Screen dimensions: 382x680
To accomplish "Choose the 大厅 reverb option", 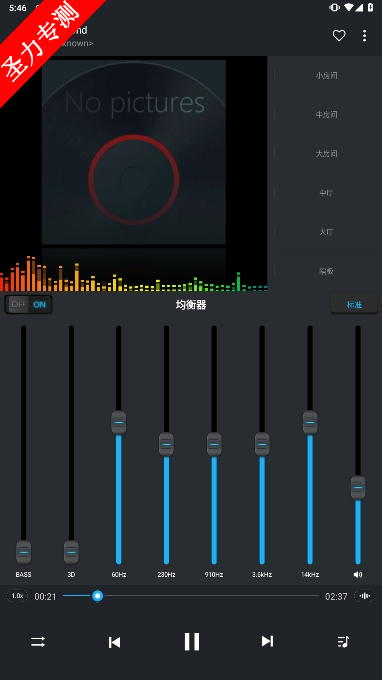I will pyautogui.click(x=326, y=232).
